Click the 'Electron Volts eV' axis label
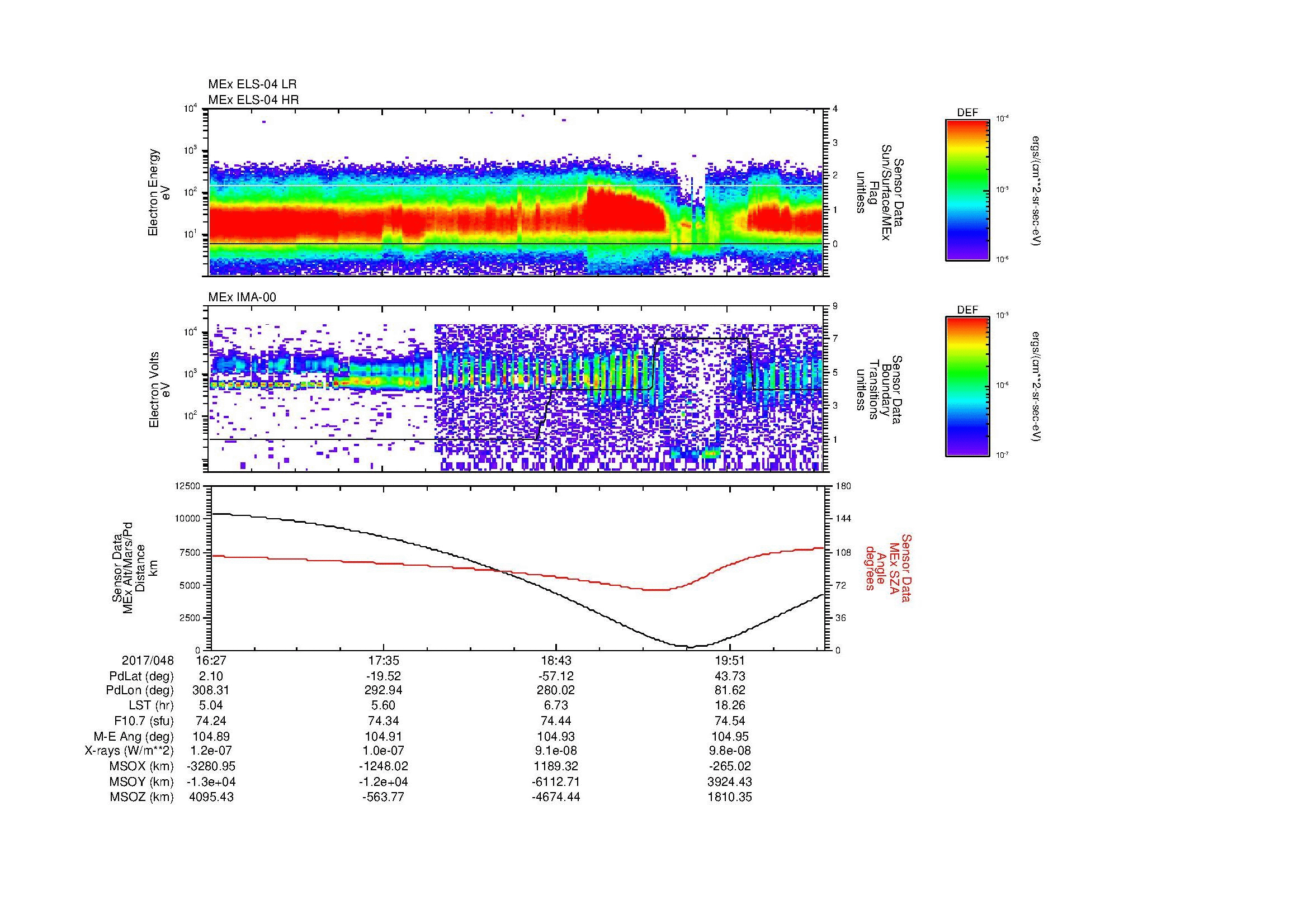This screenshot has width=1308, height=924. pos(159,390)
